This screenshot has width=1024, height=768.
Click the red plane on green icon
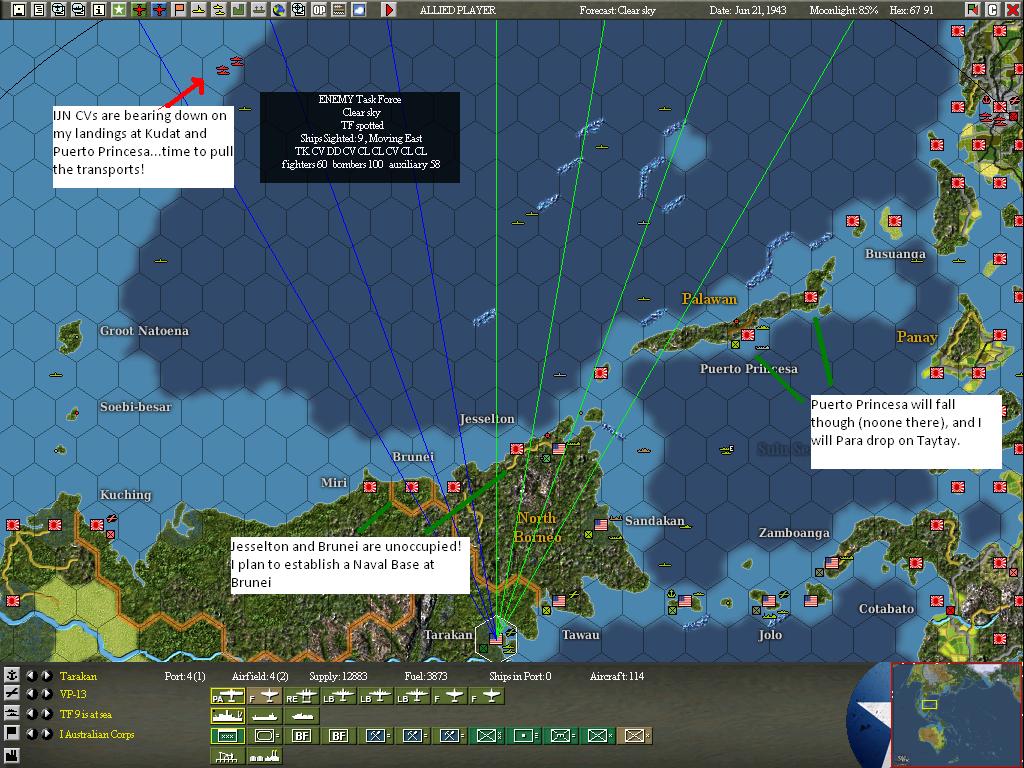[139, 10]
